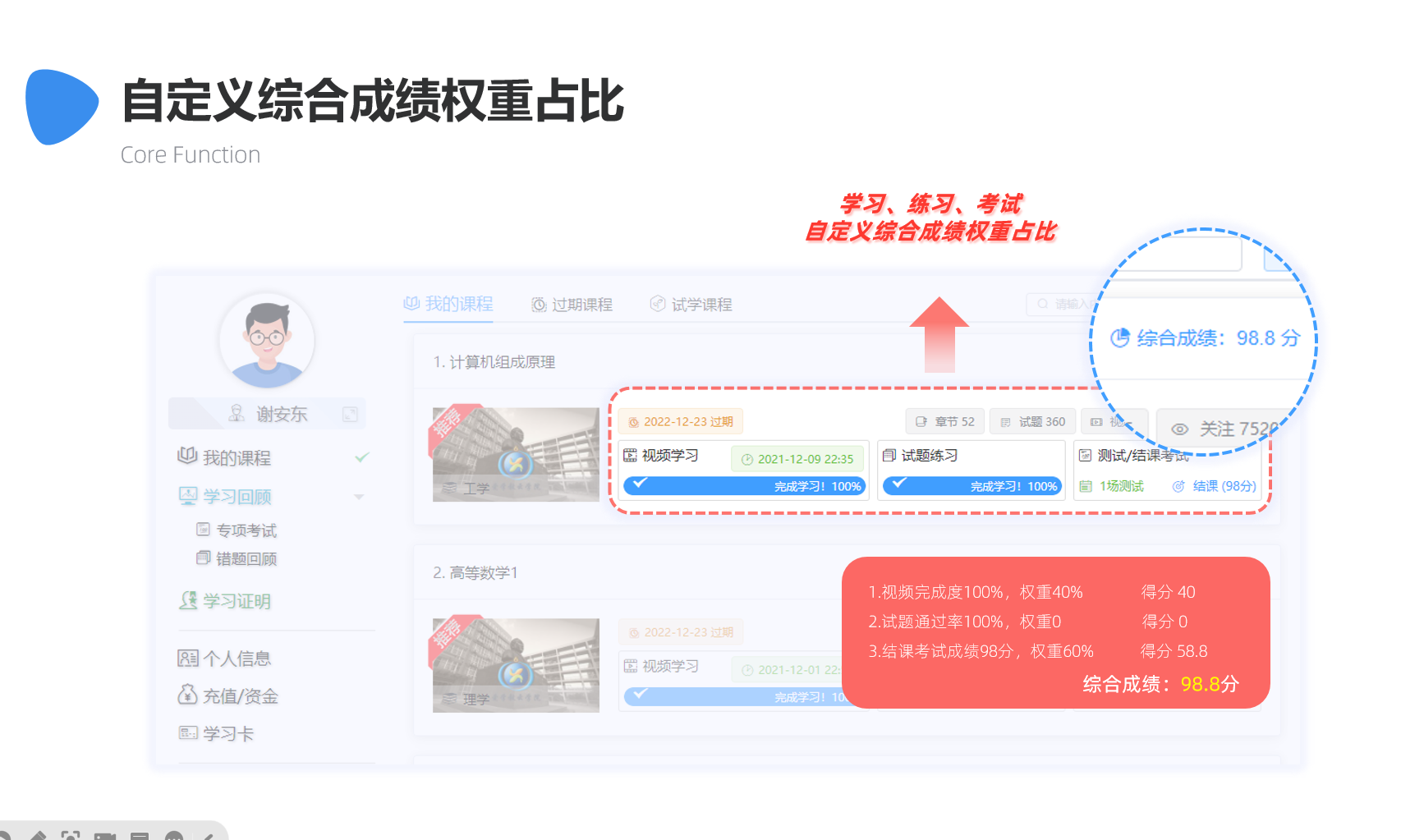Open the 试题练习 section
The image size is (1401, 840).
click(x=921, y=455)
